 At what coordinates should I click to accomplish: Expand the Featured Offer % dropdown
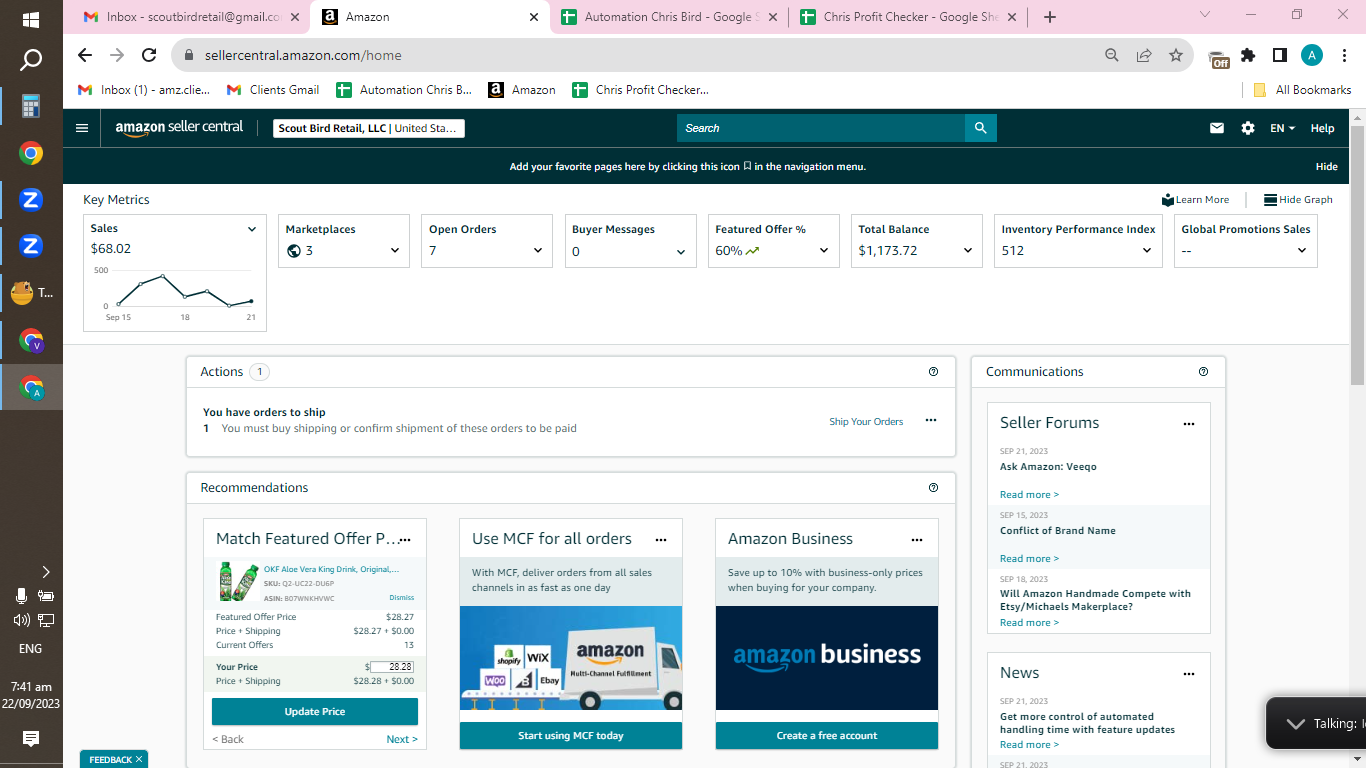click(x=824, y=251)
